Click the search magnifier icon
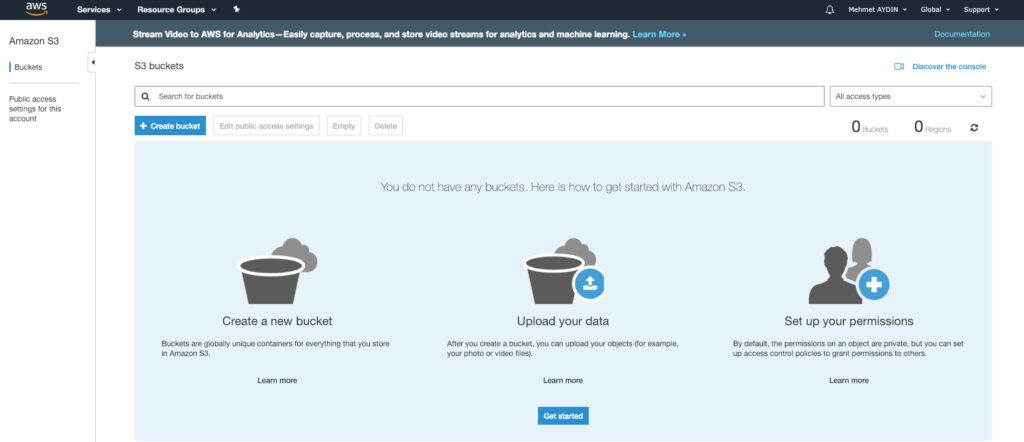Image resolution: width=1024 pixels, height=442 pixels. 146,96
